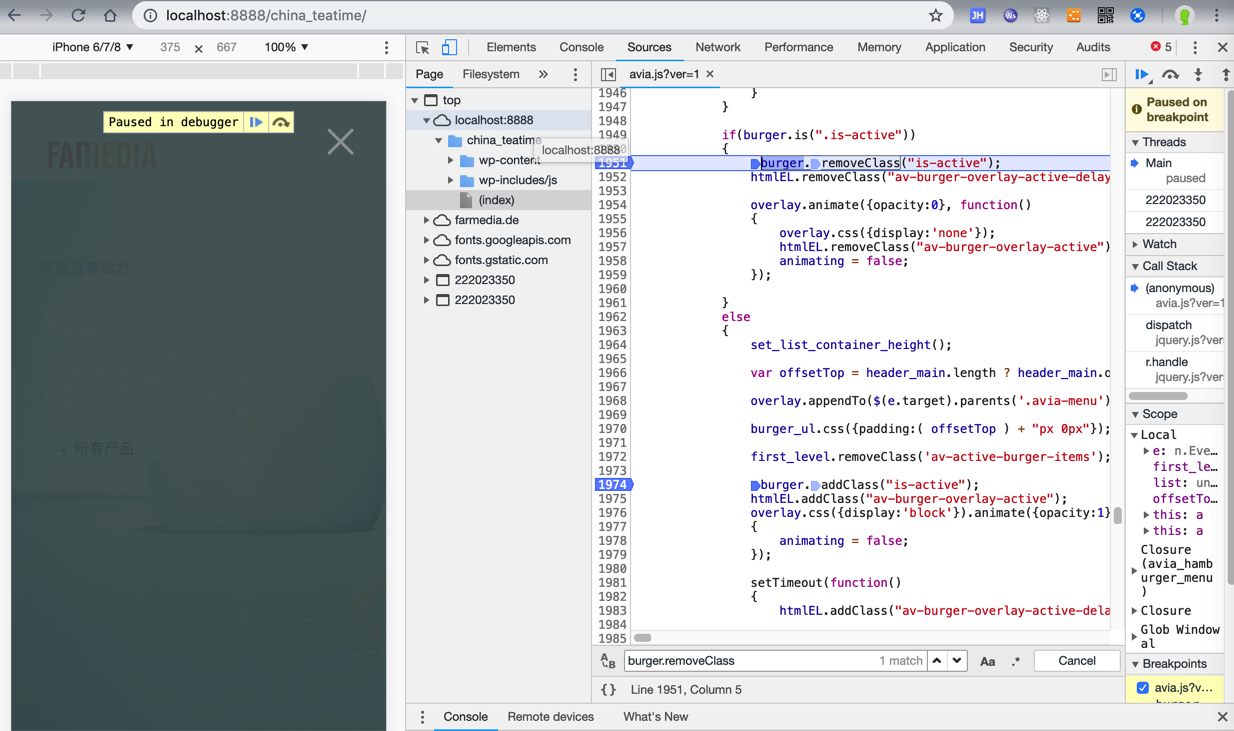Expand the Watch section
This screenshot has width=1234, height=731.
click(x=1159, y=244)
